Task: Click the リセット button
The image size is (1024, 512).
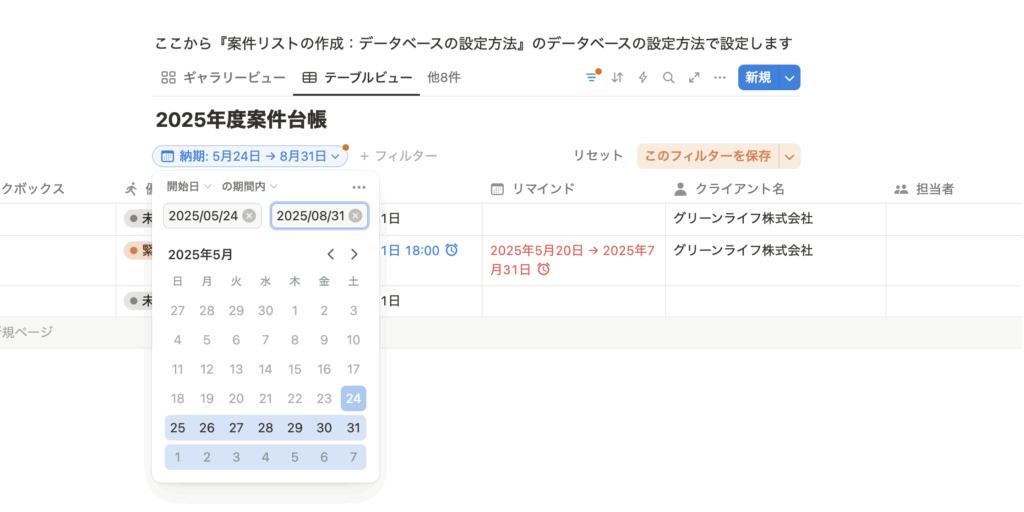Action: click(598, 156)
